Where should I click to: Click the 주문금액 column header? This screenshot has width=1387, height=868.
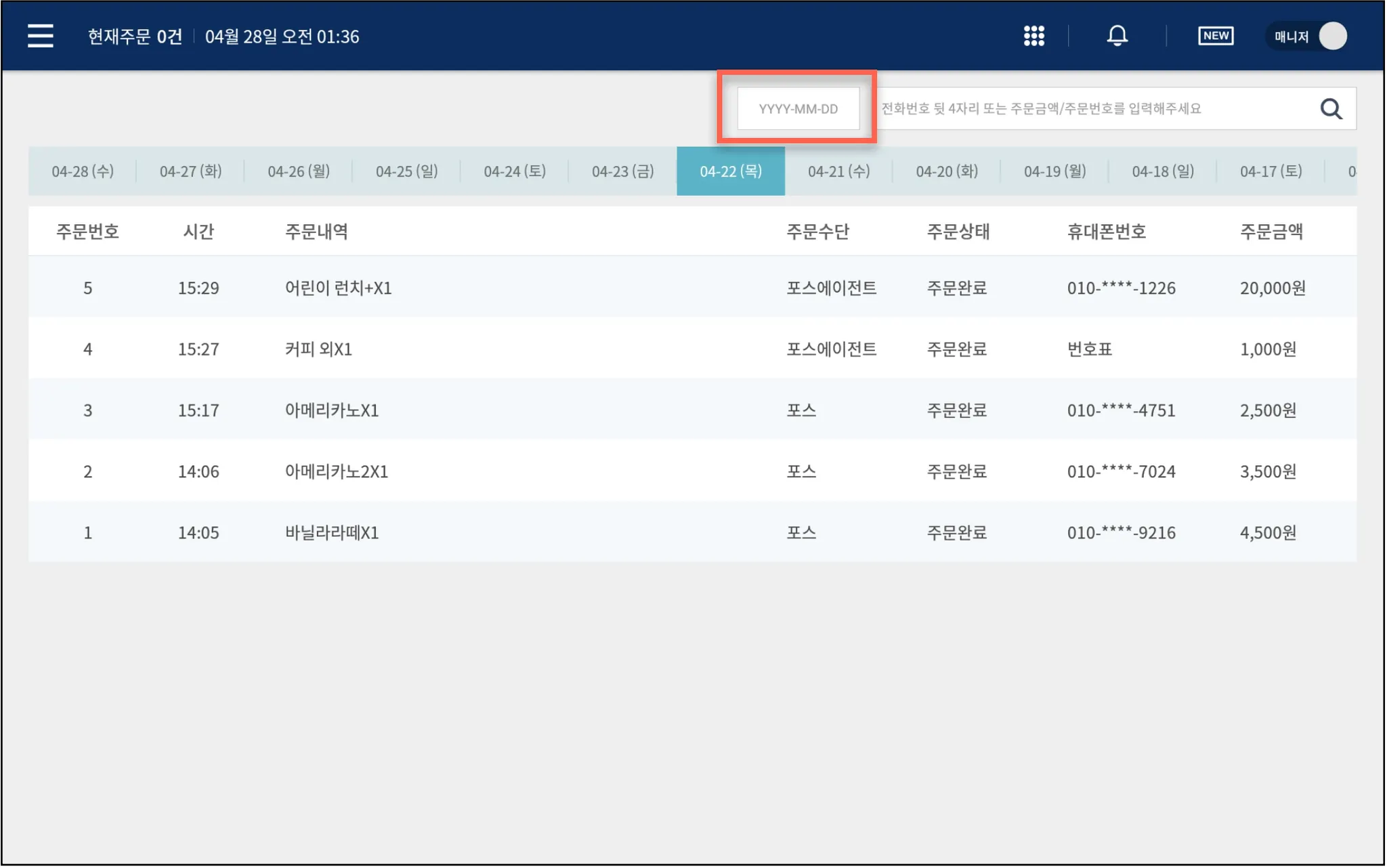tap(1271, 232)
